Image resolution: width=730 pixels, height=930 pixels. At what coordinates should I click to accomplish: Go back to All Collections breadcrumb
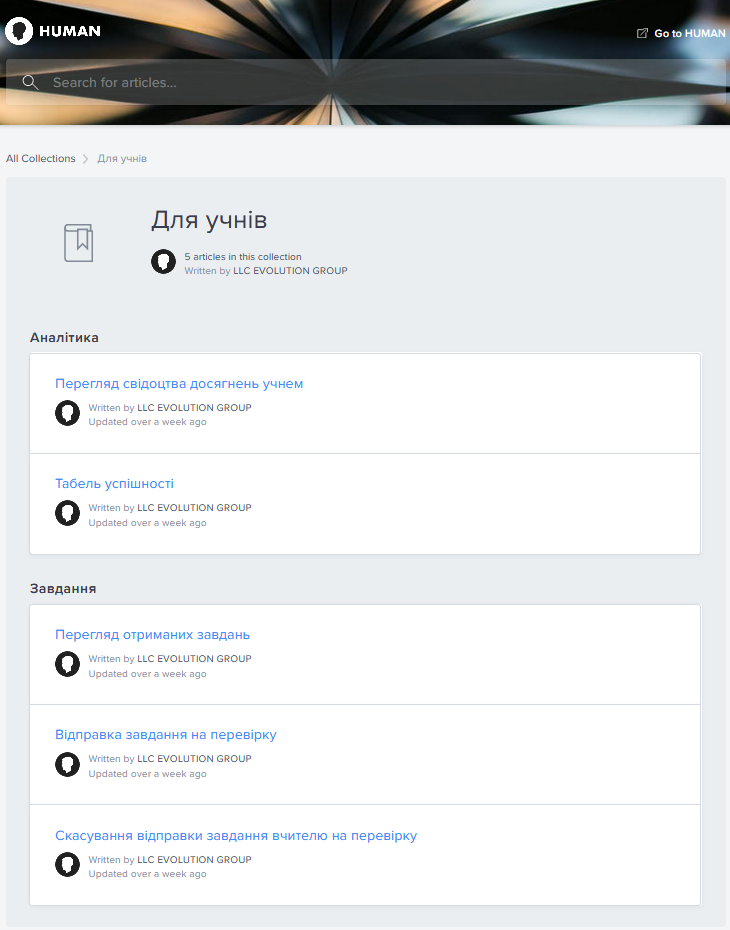click(x=41, y=158)
